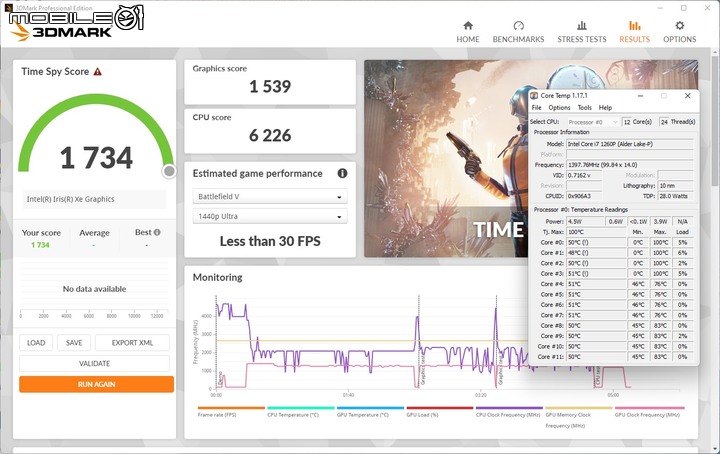The width and height of the screenshot is (720, 454).
Task: Click the info icon next to Best
Action: [157, 232]
